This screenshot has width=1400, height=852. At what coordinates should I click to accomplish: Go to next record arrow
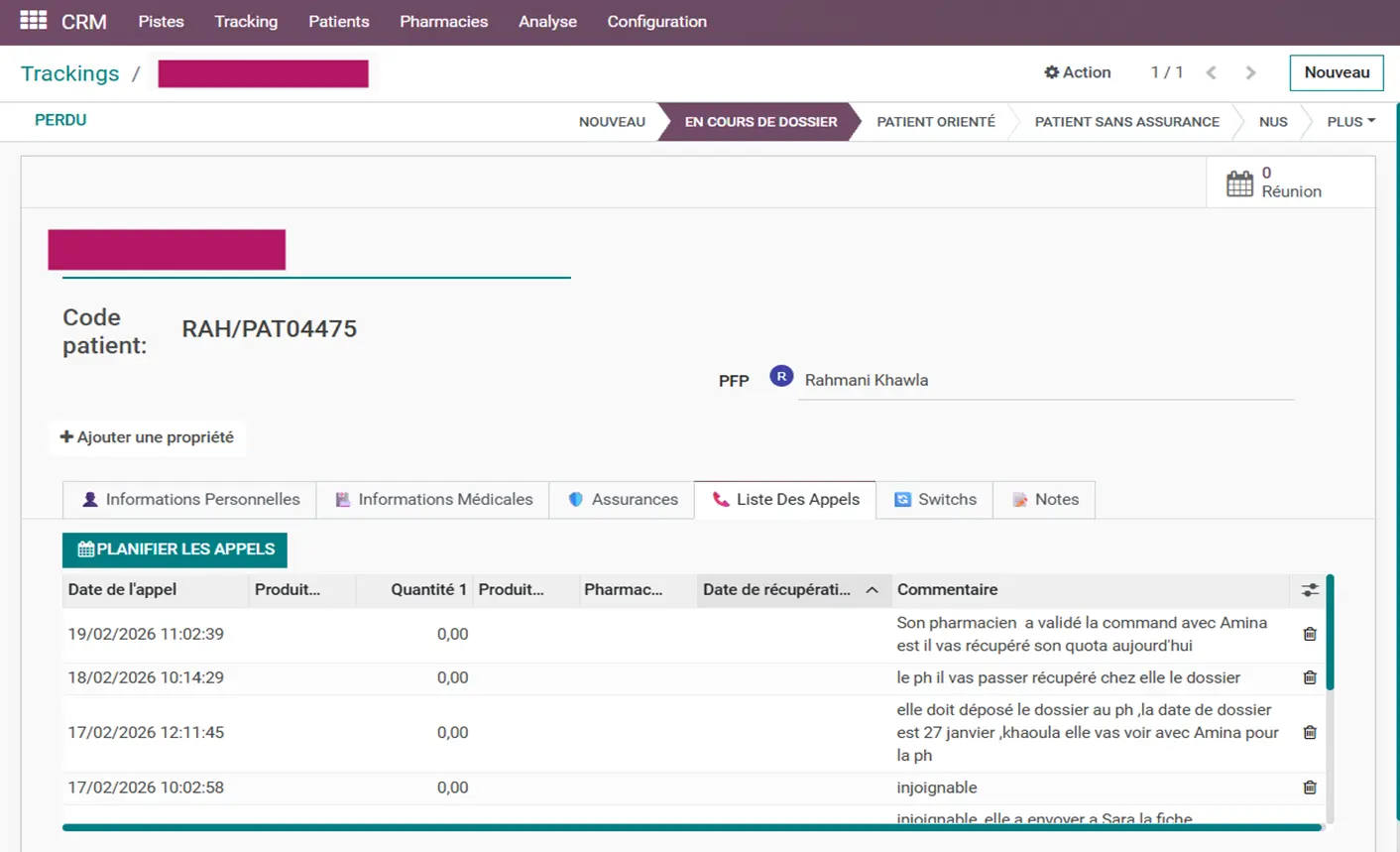pyautogui.click(x=1250, y=72)
